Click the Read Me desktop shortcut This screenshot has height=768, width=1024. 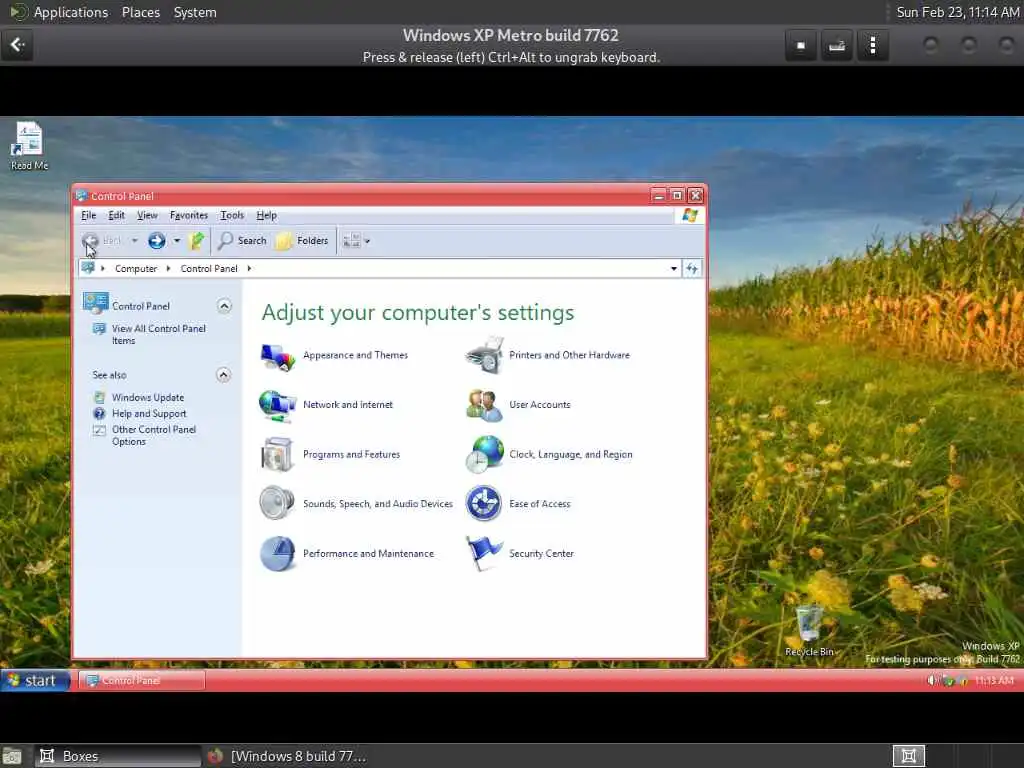click(x=29, y=146)
